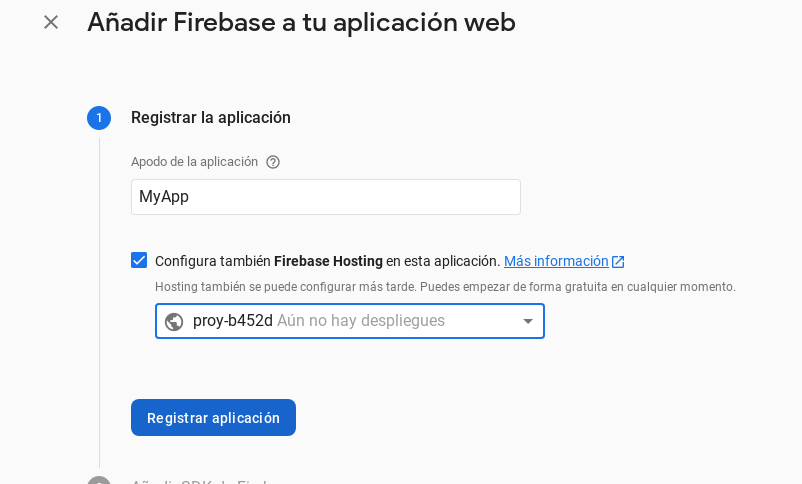Open the Registrar la aplicación step header
Image resolution: width=802 pixels, height=484 pixels.
(x=211, y=118)
